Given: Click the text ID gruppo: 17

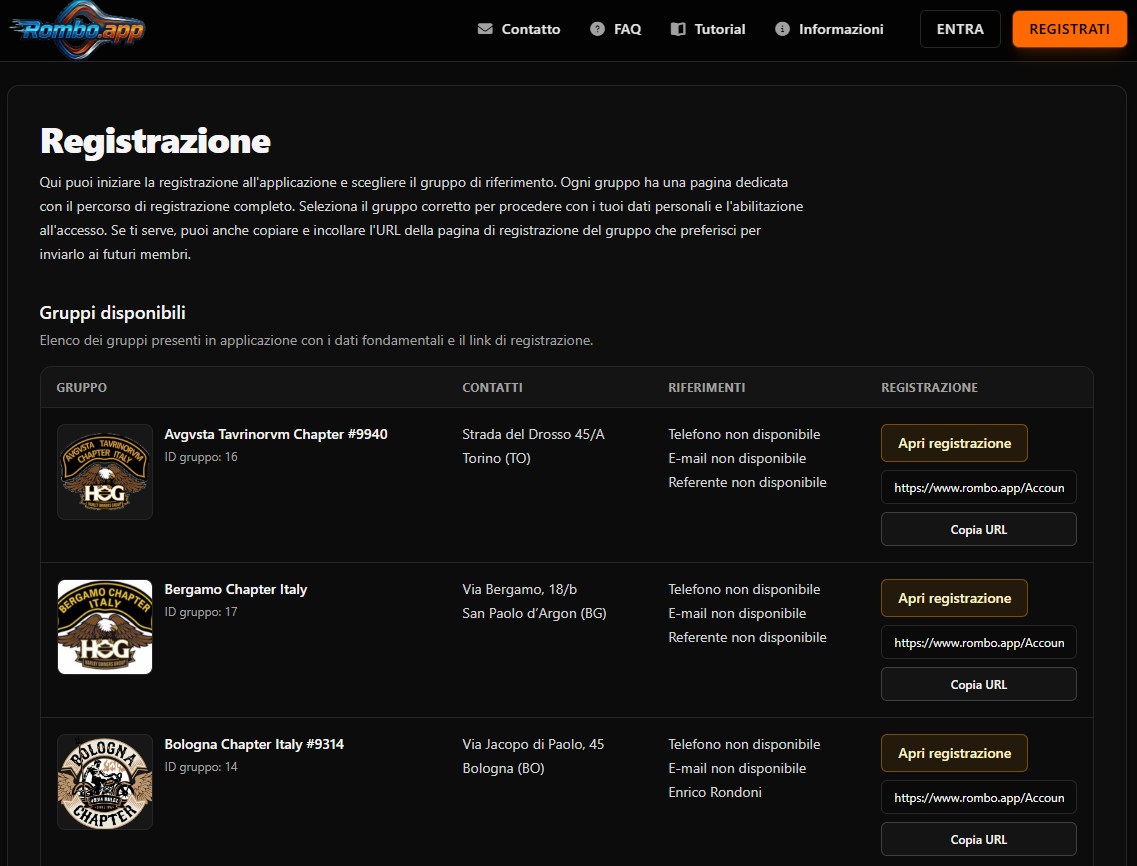Looking at the screenshot, I should [x=201, y=612].
